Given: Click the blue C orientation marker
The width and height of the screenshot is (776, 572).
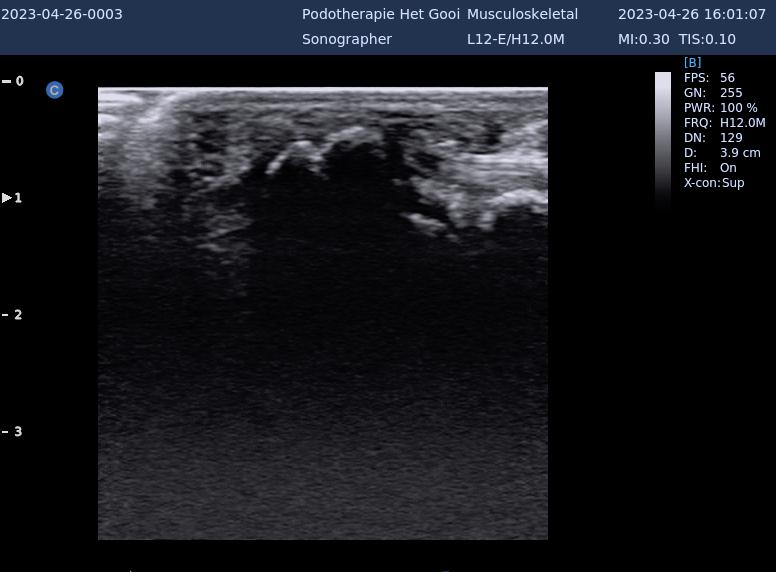Looking at the screenshot, I should click(55, 90).
